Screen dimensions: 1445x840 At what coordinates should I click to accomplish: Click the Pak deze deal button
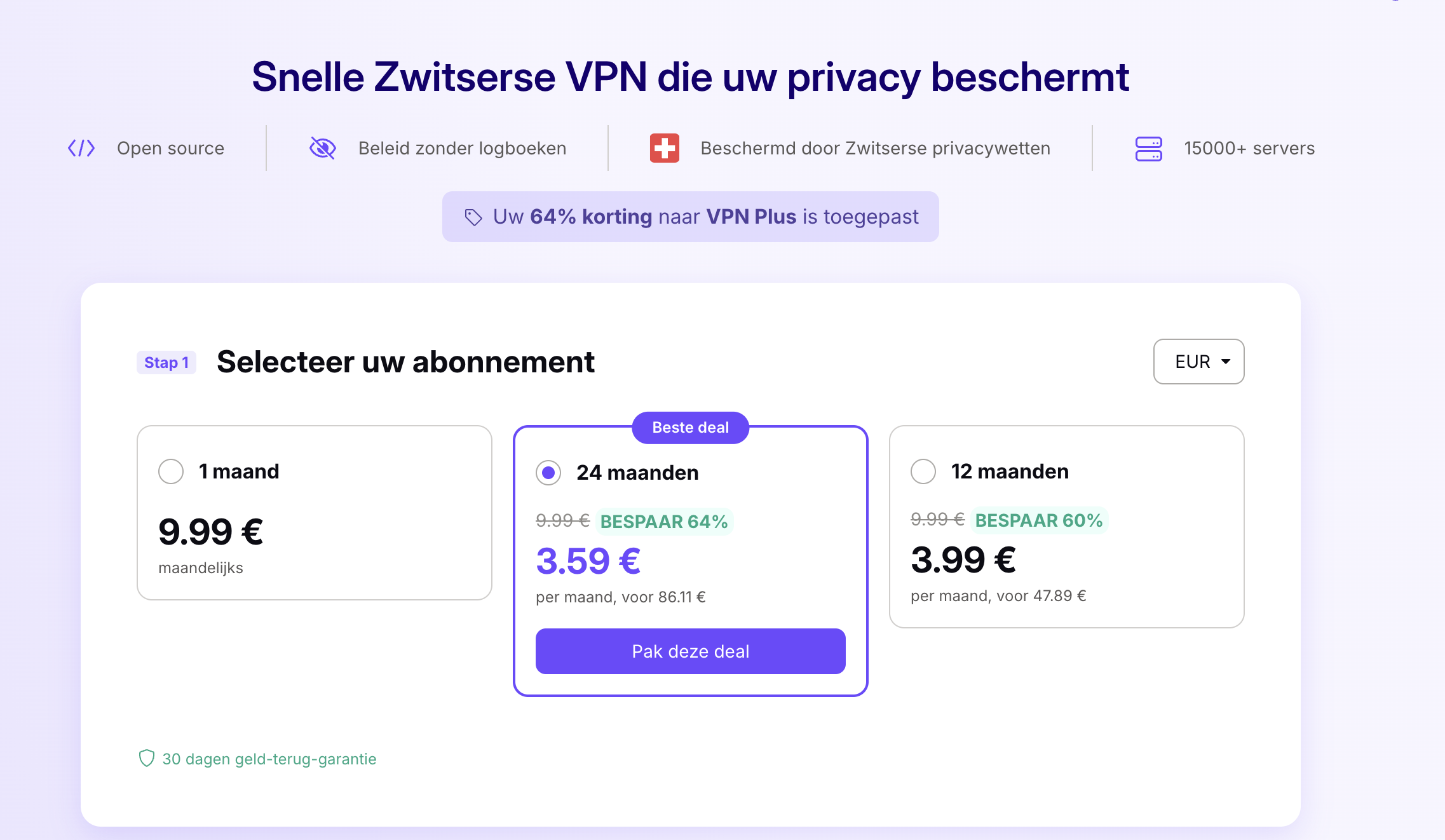(x=690, y=651)
